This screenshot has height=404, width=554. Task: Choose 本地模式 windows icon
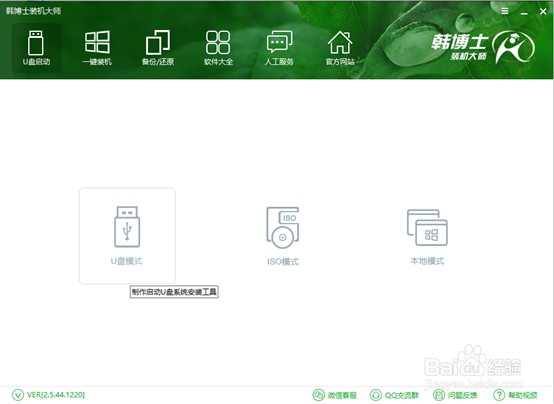pos(427,227)
